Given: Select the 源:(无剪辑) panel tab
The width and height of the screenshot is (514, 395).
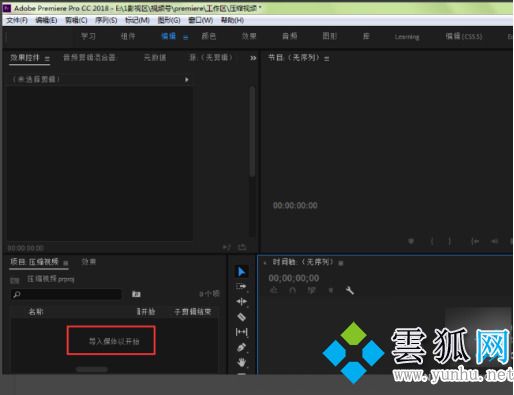Looking at the screenshot, I should coord(211,58).
